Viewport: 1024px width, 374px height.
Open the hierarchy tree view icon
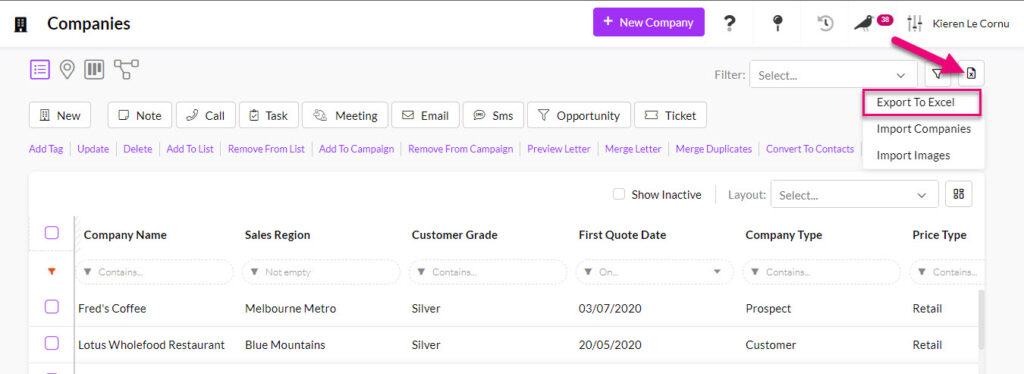coord(126,68)
